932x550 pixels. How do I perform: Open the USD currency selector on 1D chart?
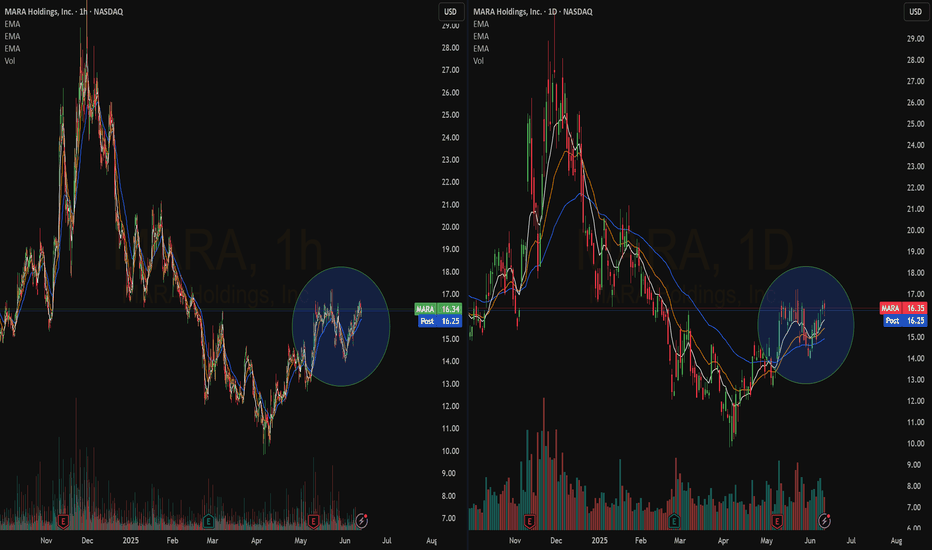point(915,12)
